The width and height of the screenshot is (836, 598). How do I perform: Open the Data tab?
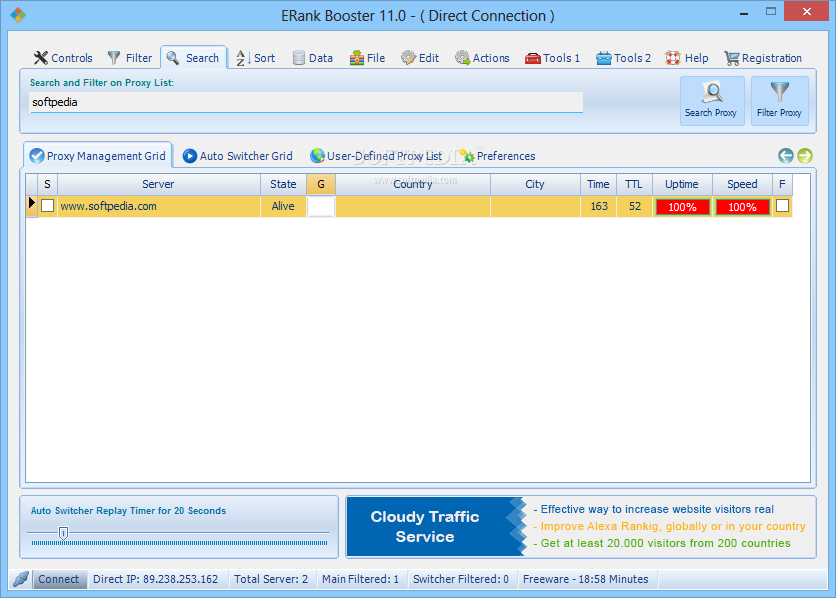312,58
